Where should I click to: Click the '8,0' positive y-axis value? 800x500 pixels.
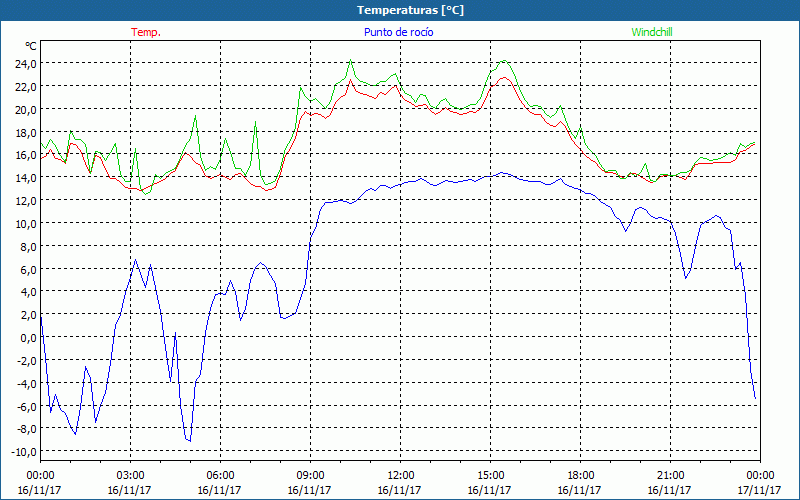click(x=28, y=246)
